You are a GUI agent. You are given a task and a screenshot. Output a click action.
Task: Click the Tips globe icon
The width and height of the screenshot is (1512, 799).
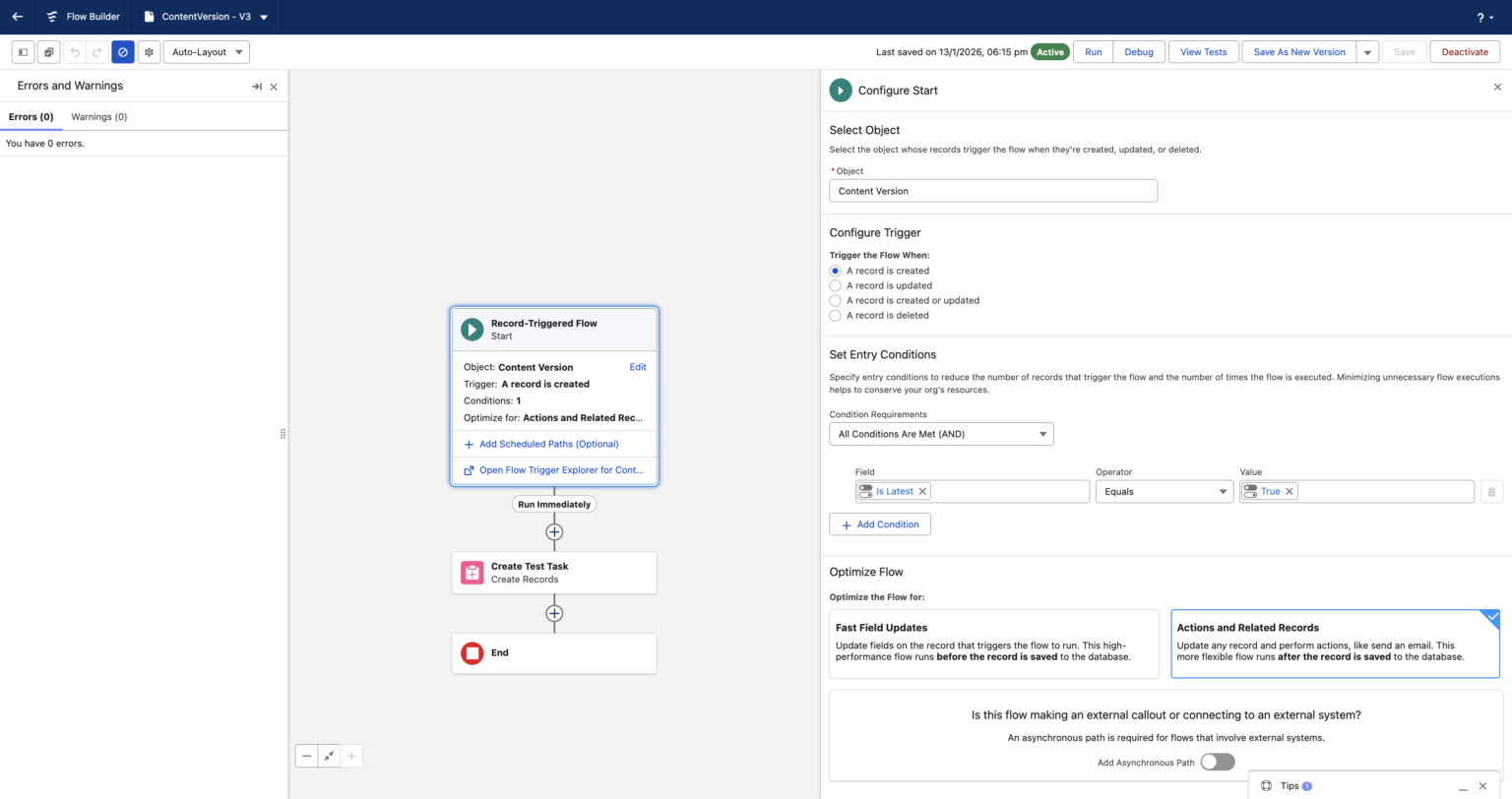coord(1267,785)
